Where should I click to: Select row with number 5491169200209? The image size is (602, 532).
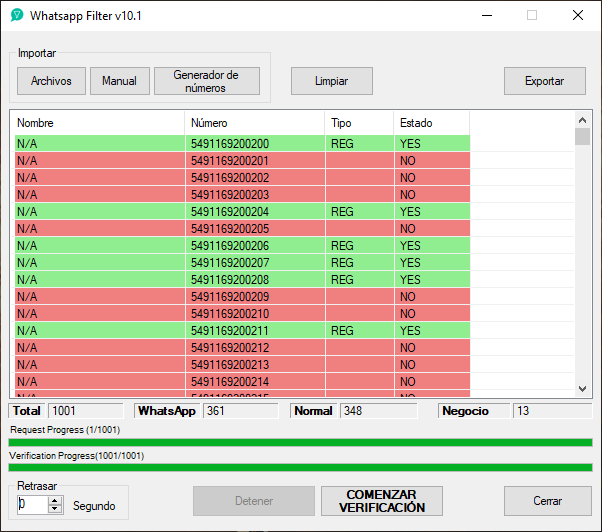(x=242, y=297)
